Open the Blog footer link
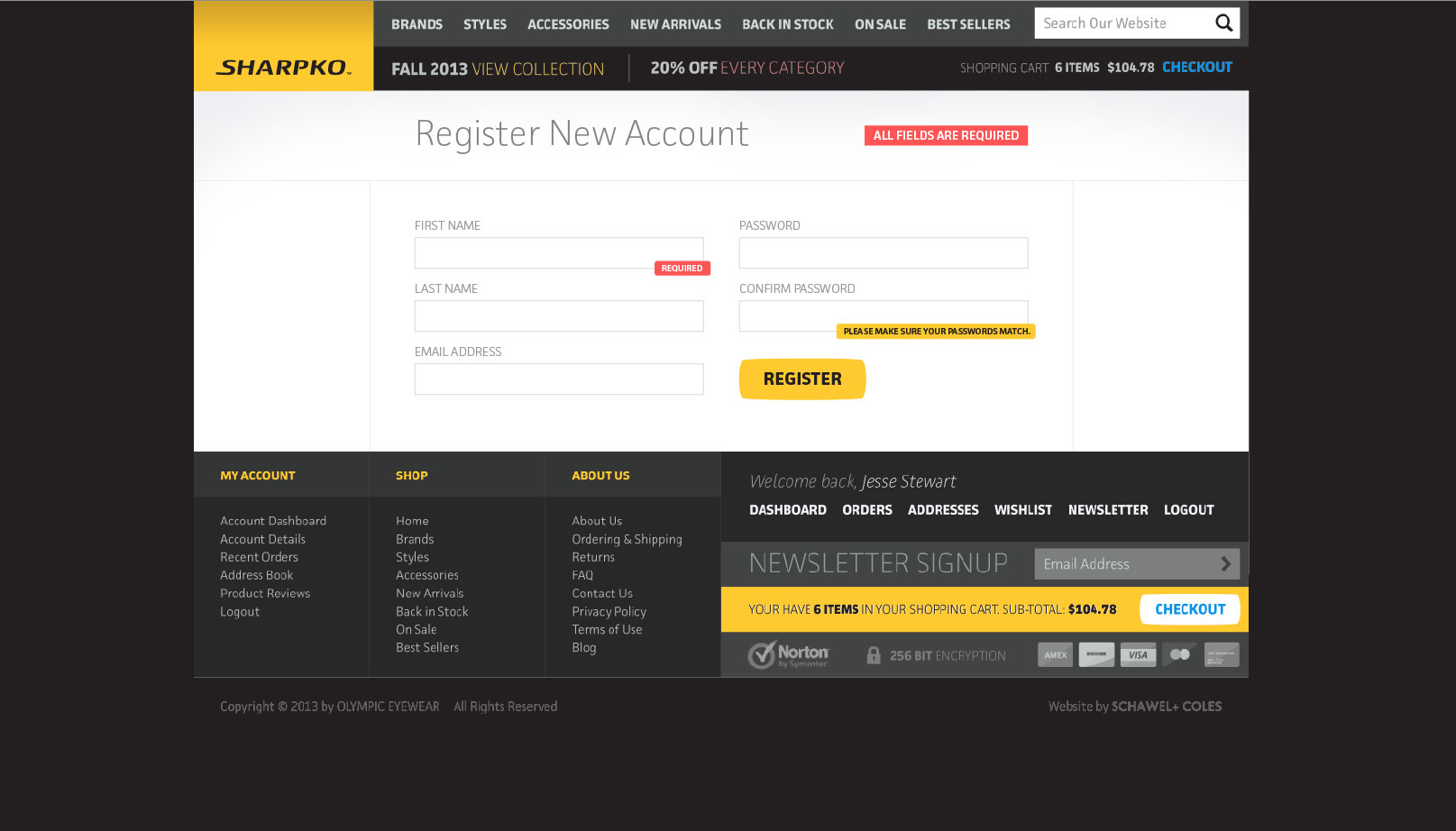 [583, 648]
